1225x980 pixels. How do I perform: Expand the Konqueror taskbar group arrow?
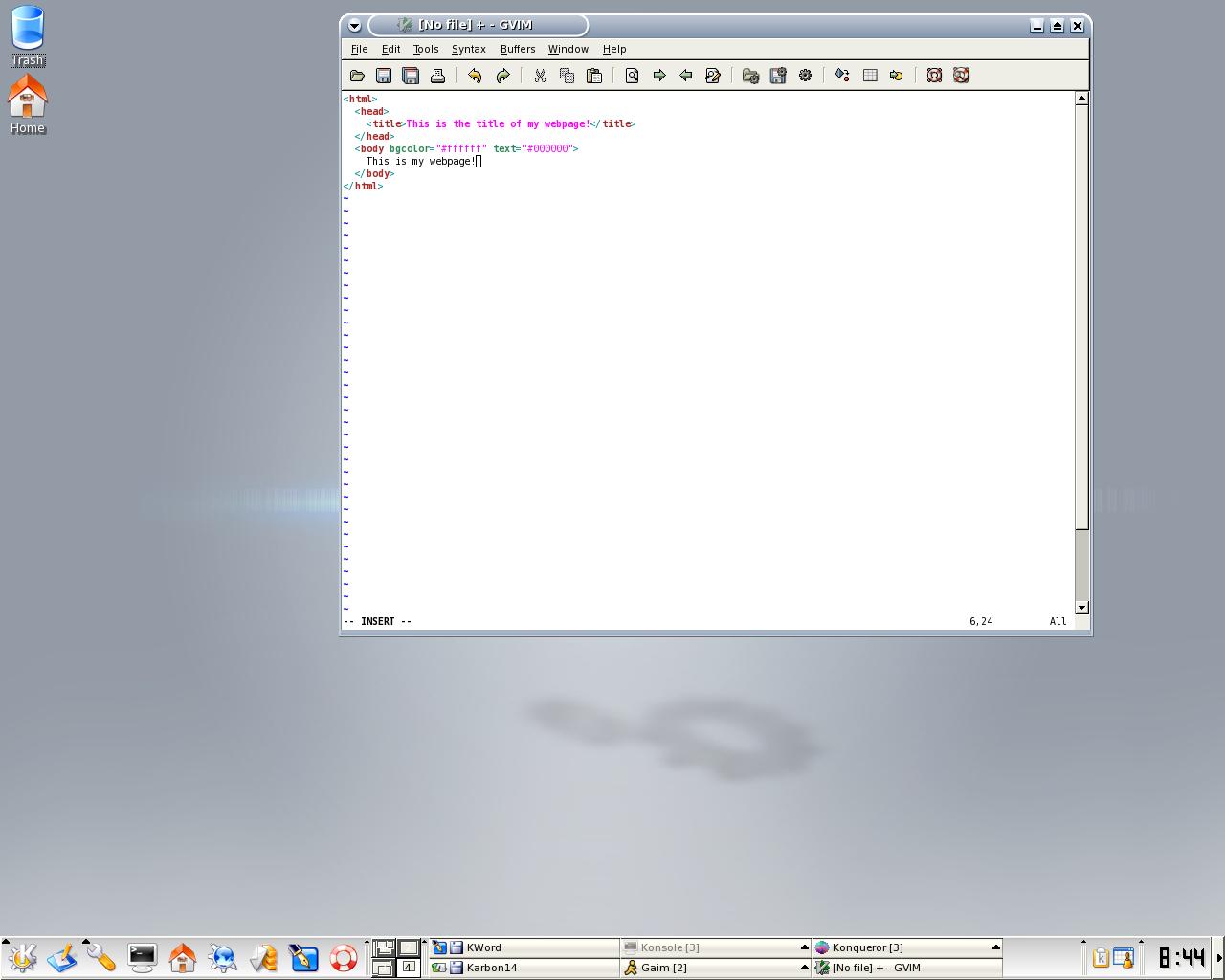pyautogui.click(x=995, y=947)
